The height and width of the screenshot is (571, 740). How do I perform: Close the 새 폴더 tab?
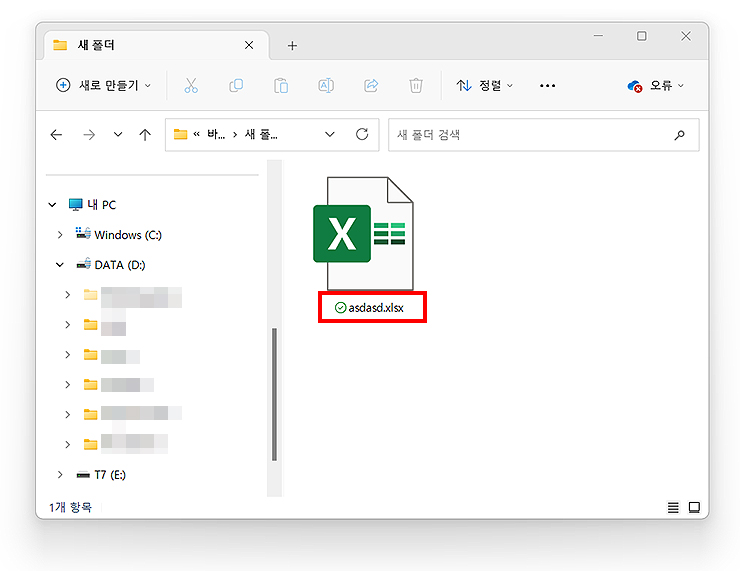[x=249, y=45]
